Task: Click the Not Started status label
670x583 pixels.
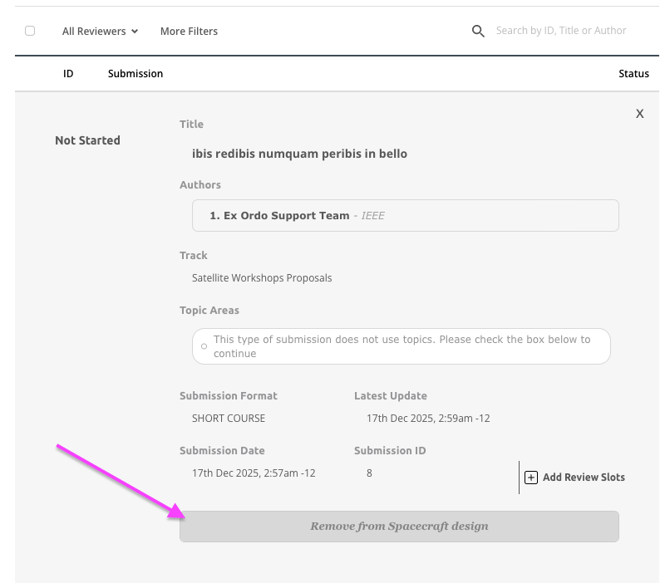Action: click(87, 141)
